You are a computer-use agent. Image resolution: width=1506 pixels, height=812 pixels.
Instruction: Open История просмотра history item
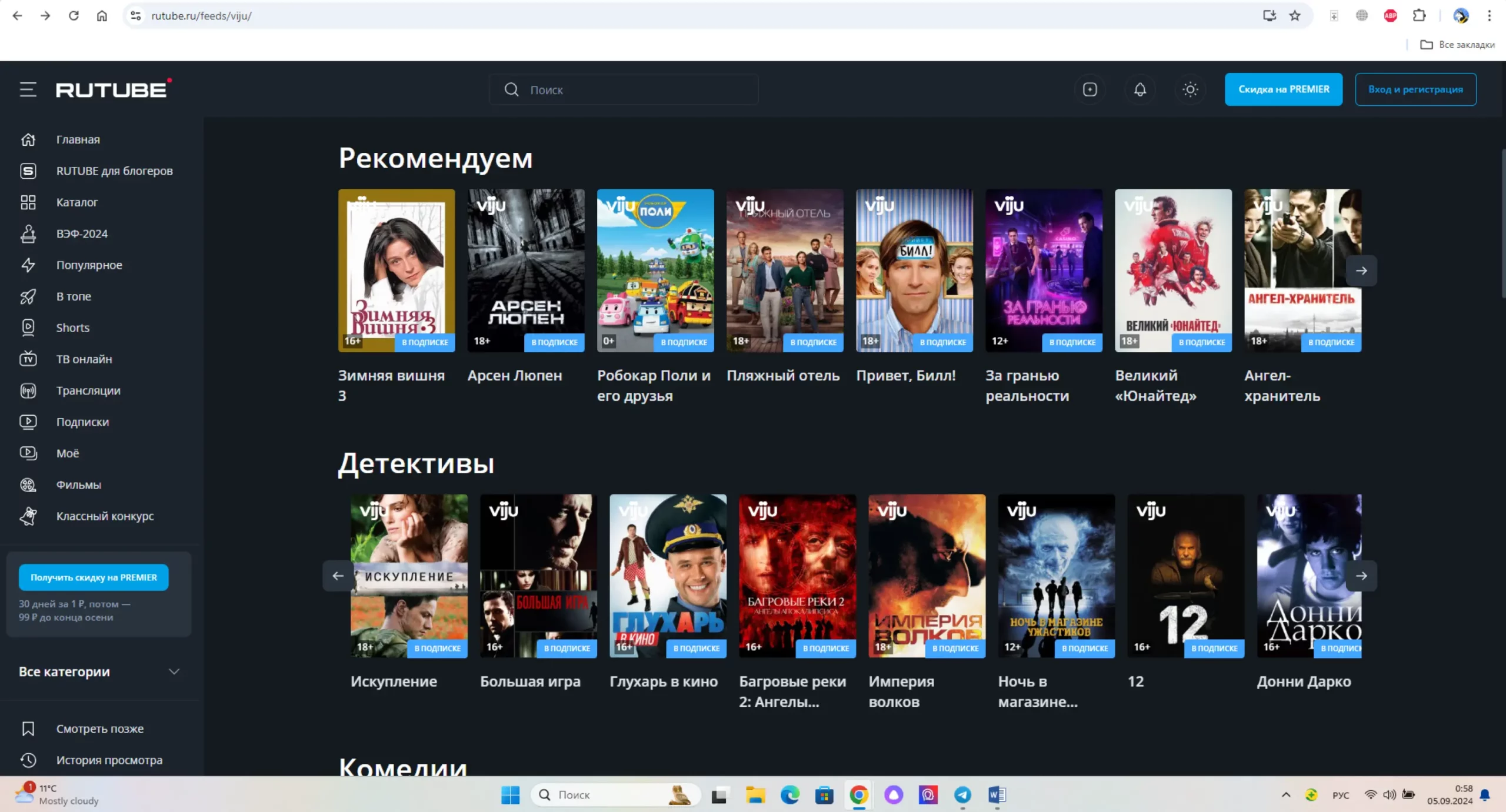coord(109,760)
